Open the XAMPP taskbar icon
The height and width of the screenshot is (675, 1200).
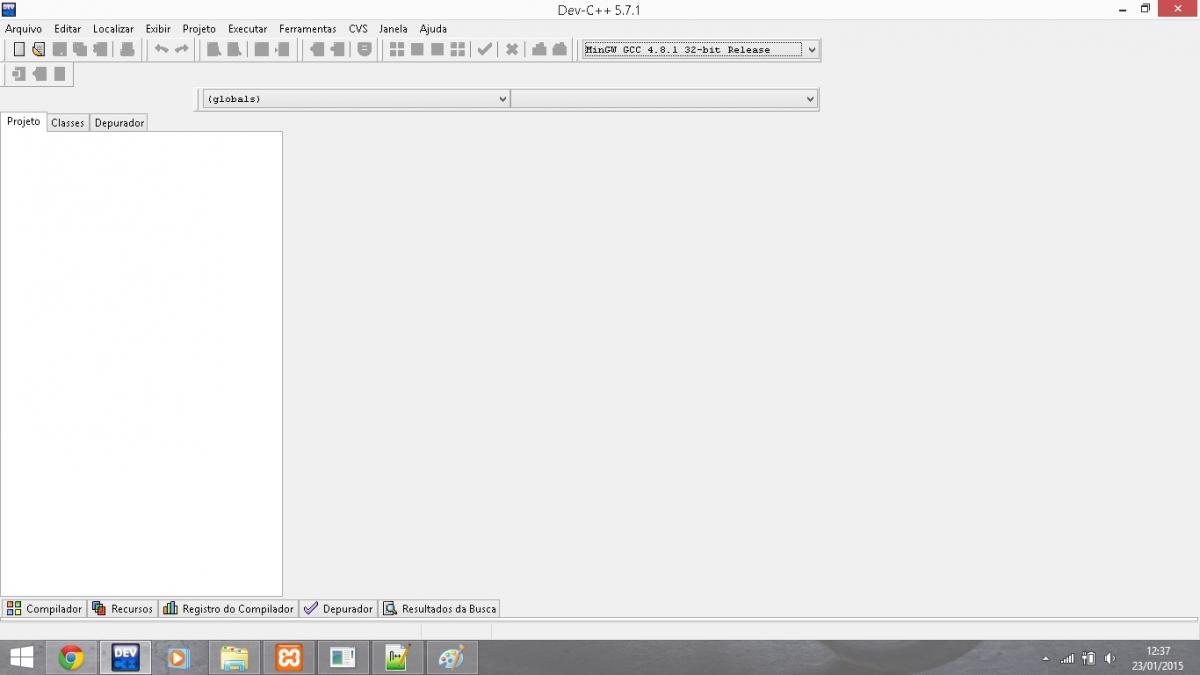[288, 658]
